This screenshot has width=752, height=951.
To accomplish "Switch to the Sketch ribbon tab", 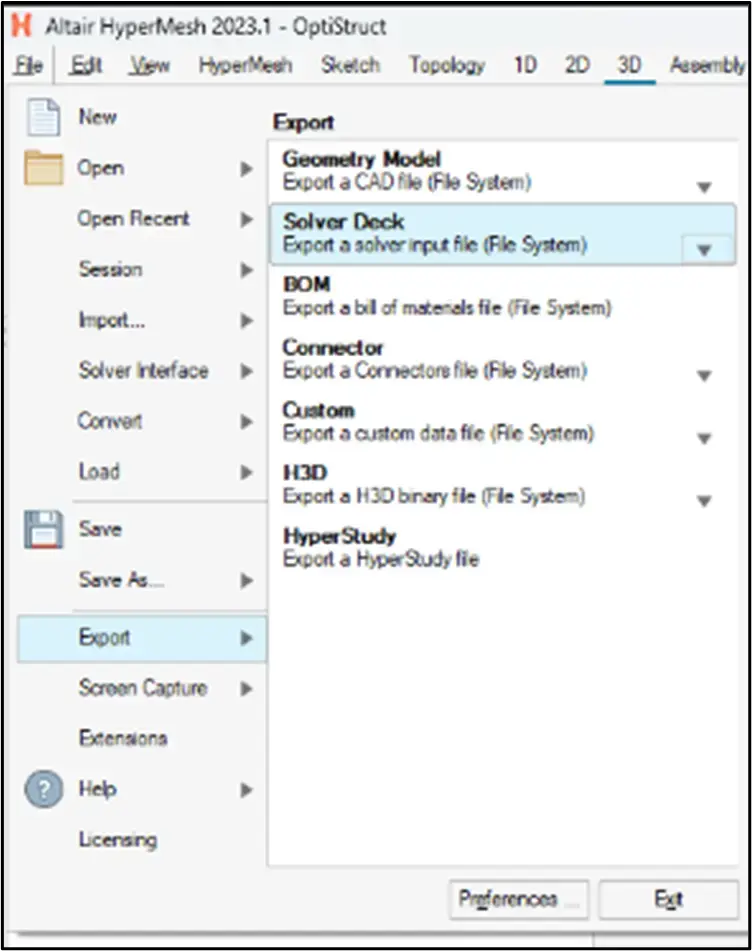I will pos(351,65).
